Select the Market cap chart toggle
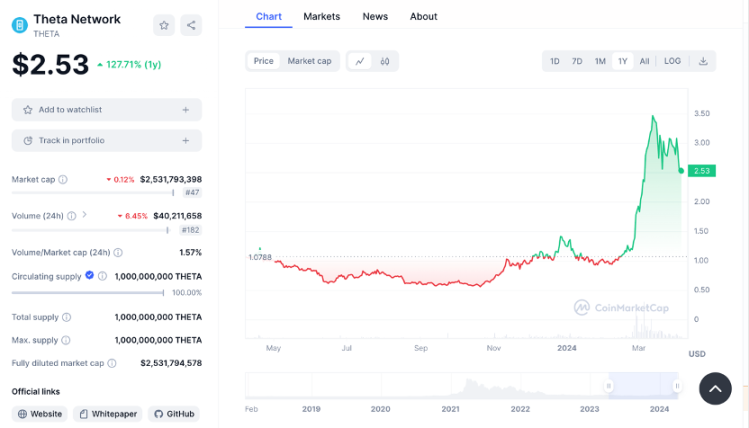 309,61
